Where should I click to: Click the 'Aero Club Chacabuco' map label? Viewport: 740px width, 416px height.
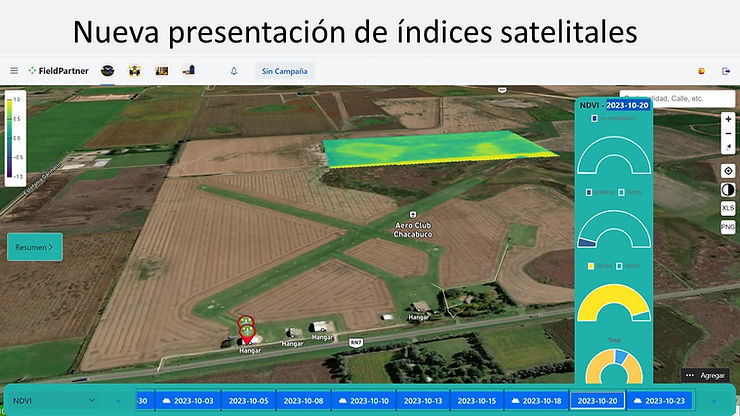[x=413, y=230]
